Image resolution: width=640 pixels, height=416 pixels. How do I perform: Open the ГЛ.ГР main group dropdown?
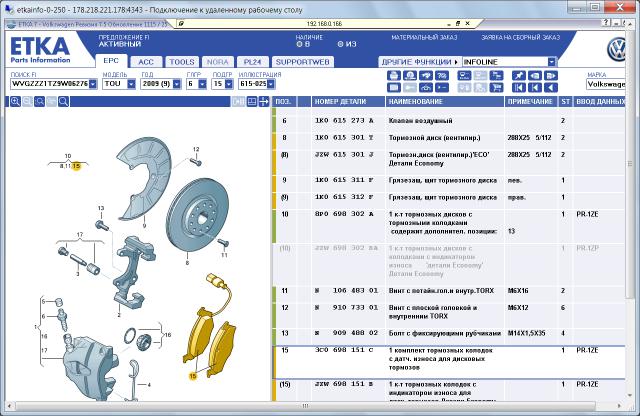202,84
